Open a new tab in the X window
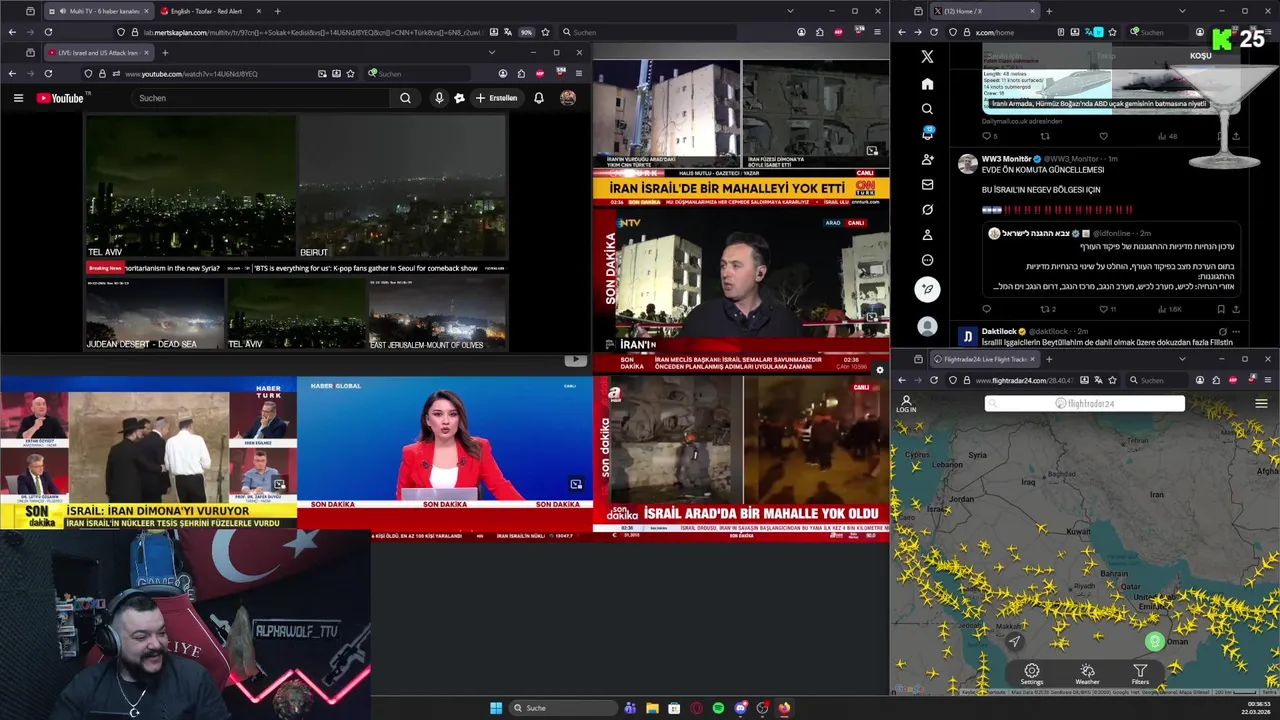 (1048, 11)
